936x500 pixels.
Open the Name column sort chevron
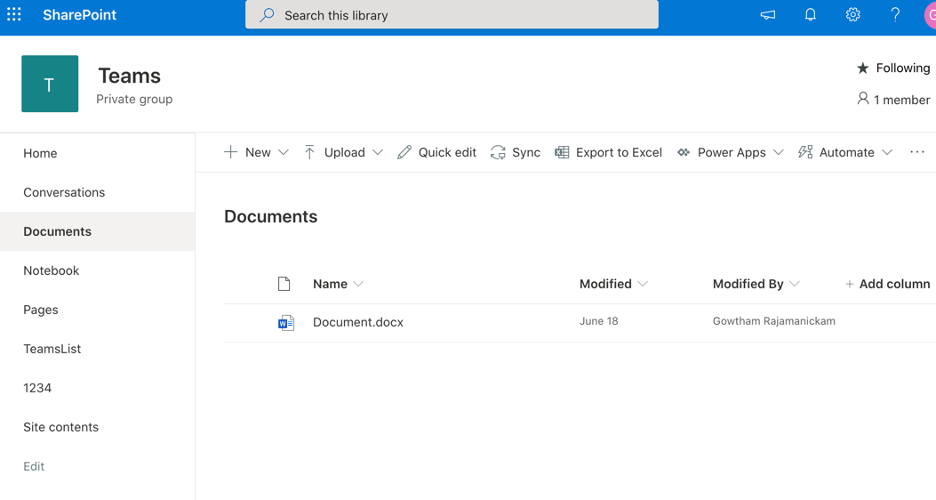click(x=358, y=284)
